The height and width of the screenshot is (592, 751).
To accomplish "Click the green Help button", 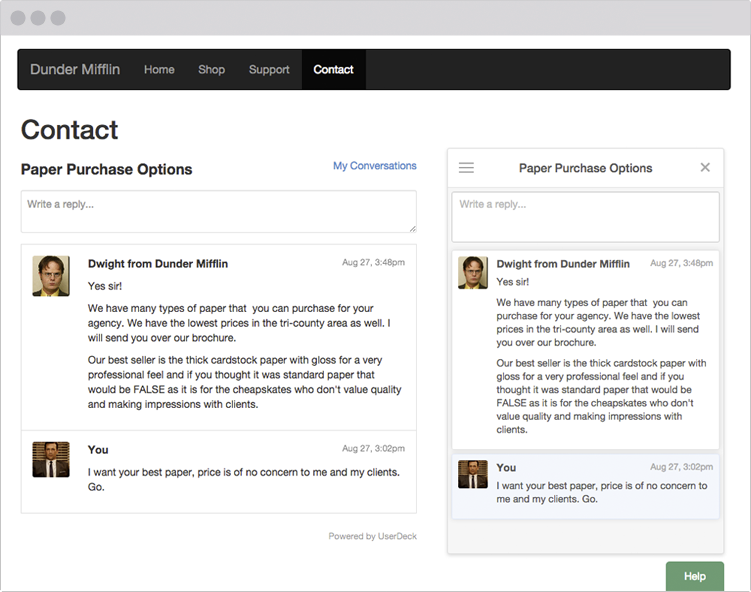I will 694,576.
